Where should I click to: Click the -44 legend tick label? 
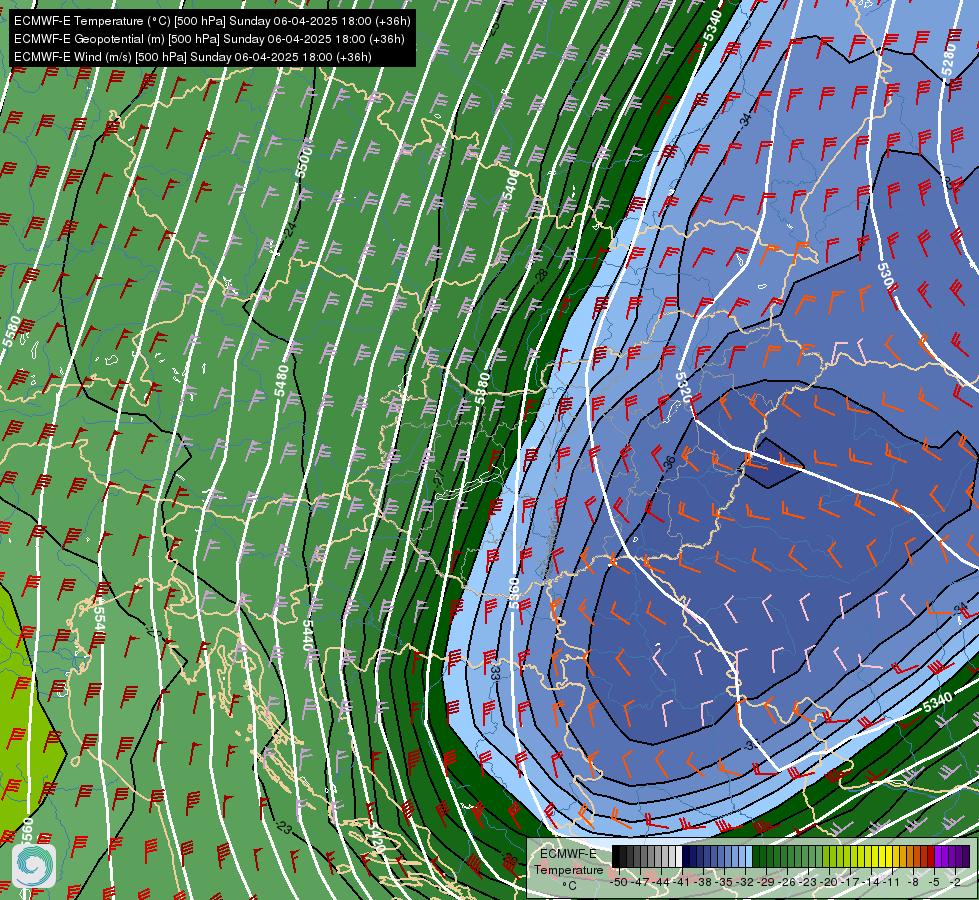click(x=661, y=882)
